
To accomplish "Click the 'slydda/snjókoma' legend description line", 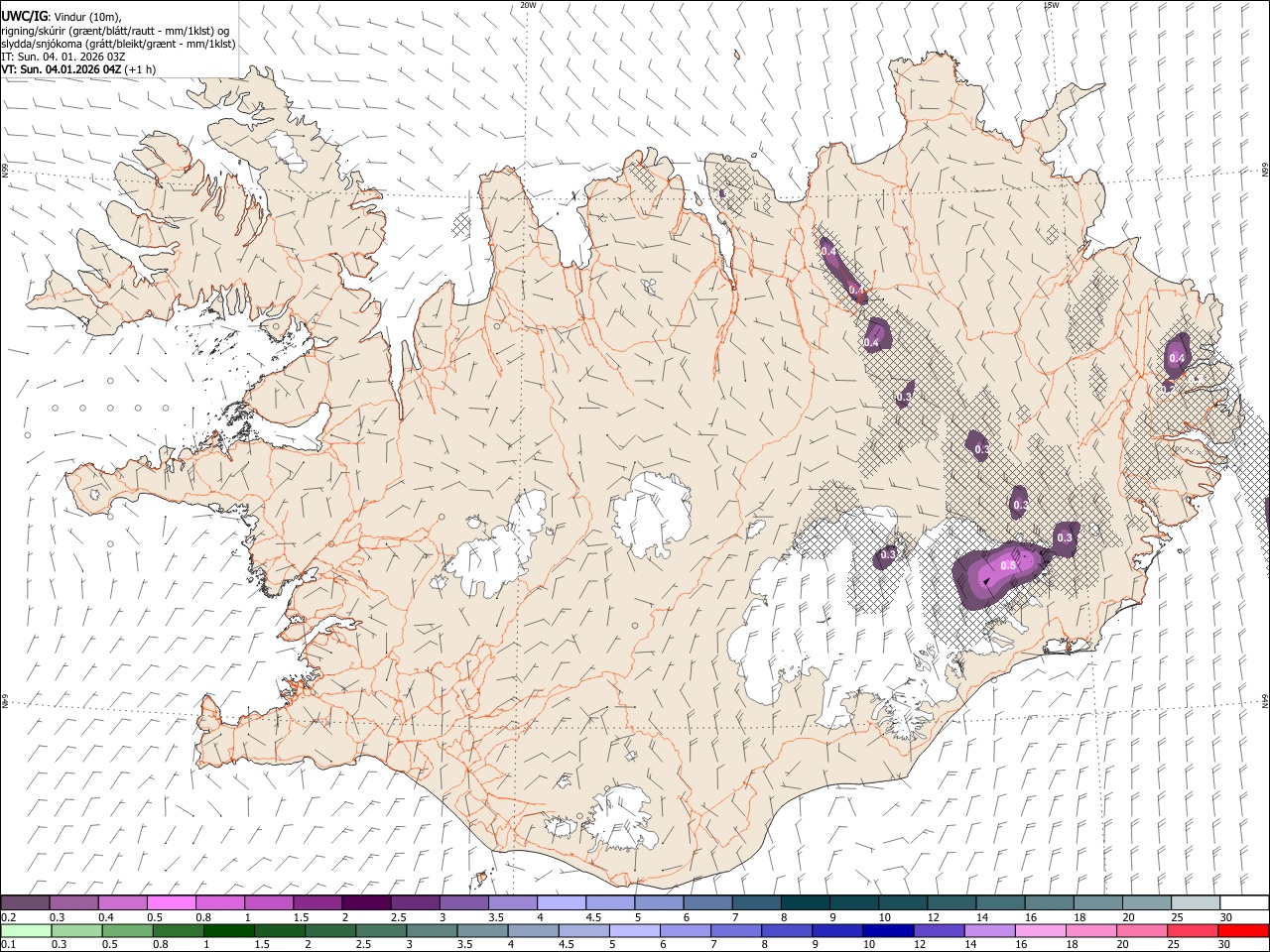I will tap(118, 44).
